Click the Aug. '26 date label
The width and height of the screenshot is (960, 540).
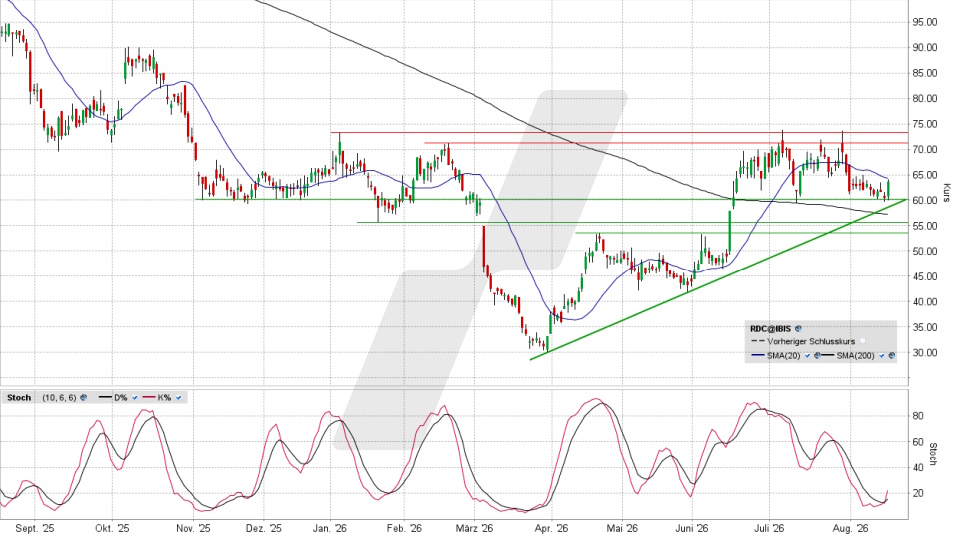(852, 528)
